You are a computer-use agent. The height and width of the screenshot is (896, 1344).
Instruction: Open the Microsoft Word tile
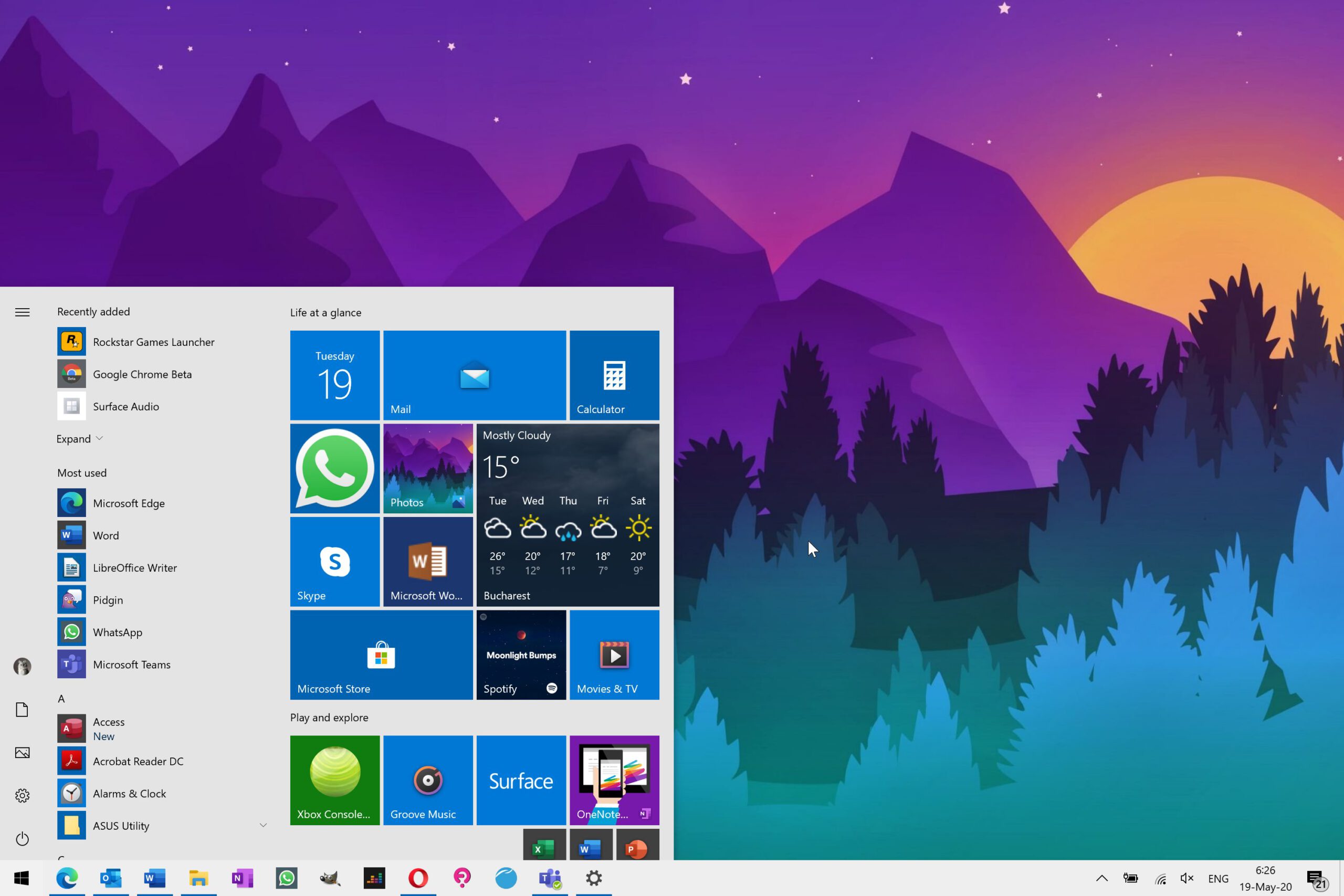coord(428,562)
